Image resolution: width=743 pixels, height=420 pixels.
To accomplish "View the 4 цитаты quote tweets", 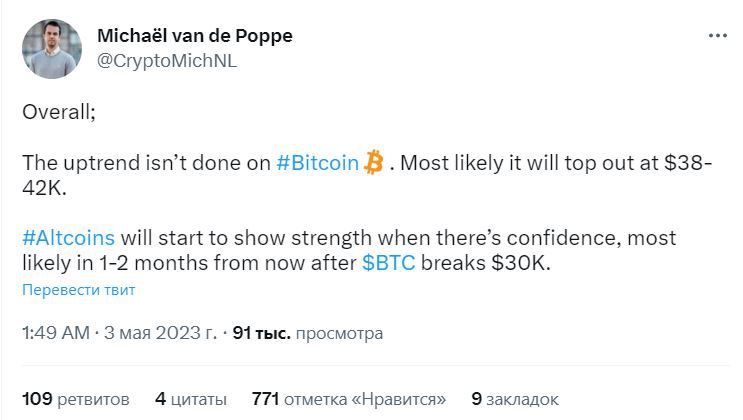I will [x=190, y=399].
